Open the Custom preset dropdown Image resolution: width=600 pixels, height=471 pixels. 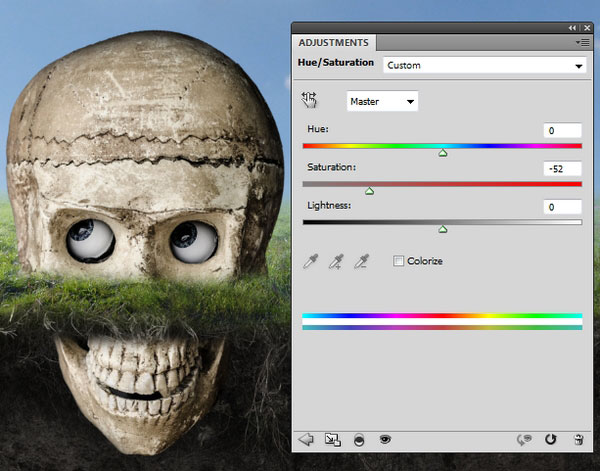point(484,65)
